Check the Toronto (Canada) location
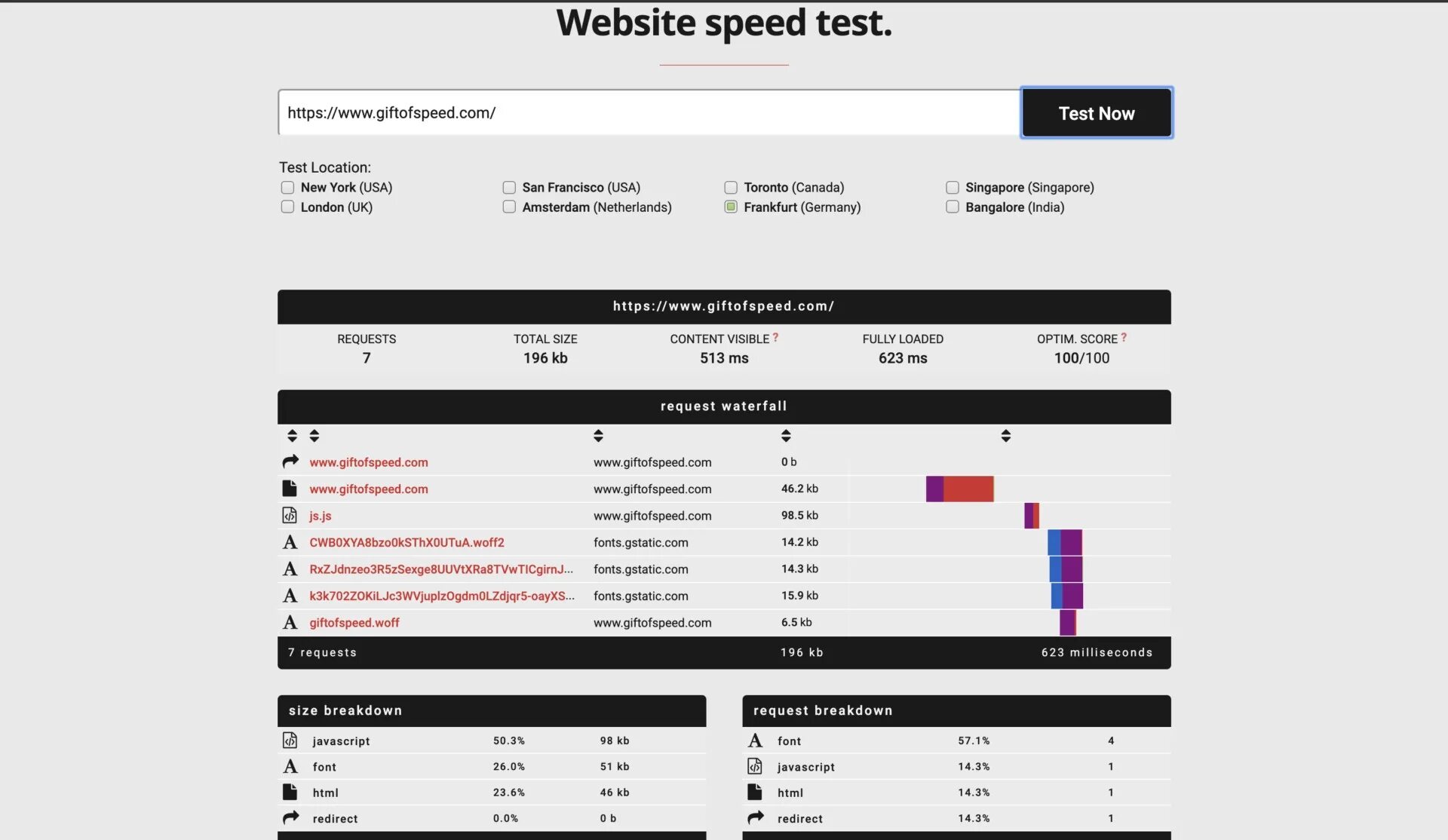Image resolution: width=1448 pixels, height=840 pixels. point(731,188)
